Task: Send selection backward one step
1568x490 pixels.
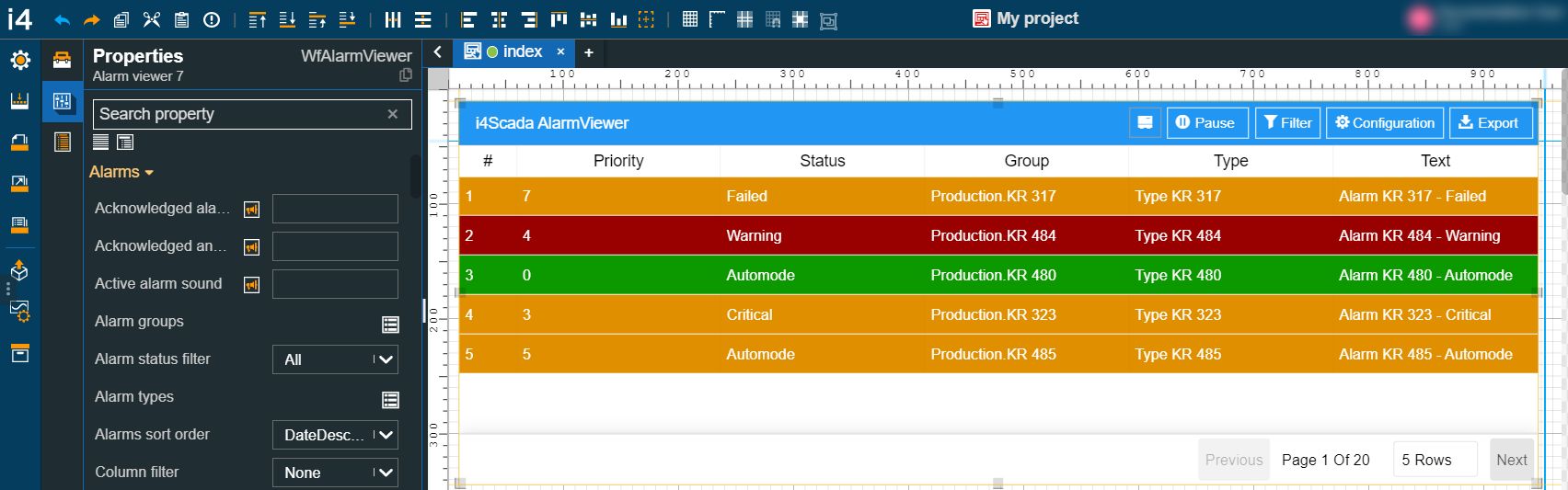Action: tap(347, 19)
